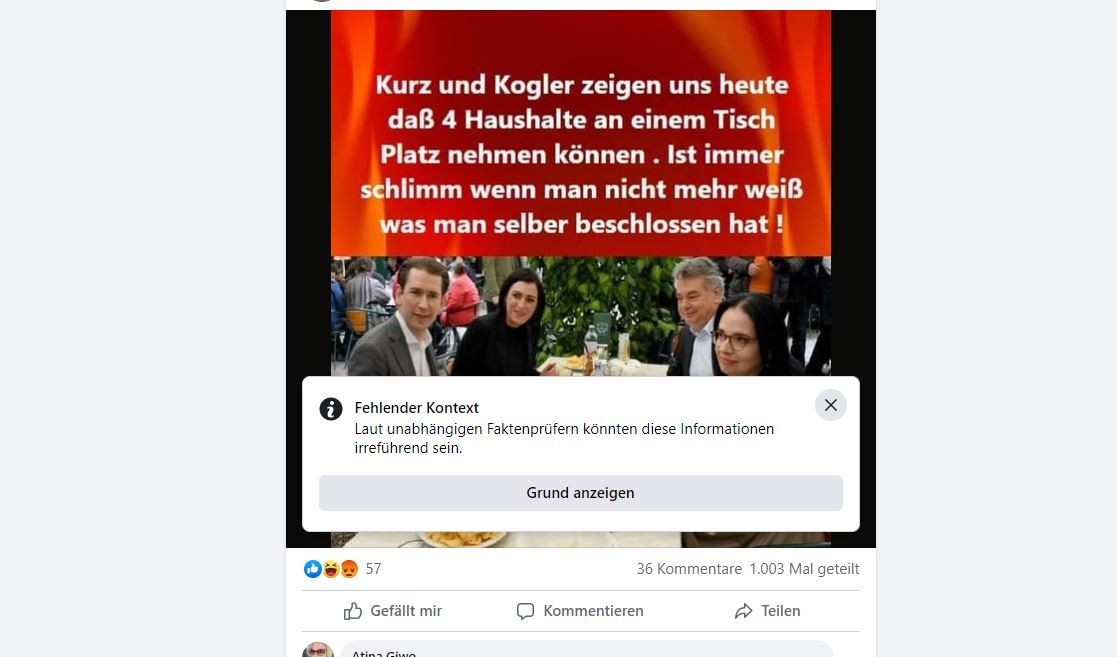The width and height of the screenshot is (1117, 657).
Task: Click the commenter profile picture
Action: click(x=318, y=650)
